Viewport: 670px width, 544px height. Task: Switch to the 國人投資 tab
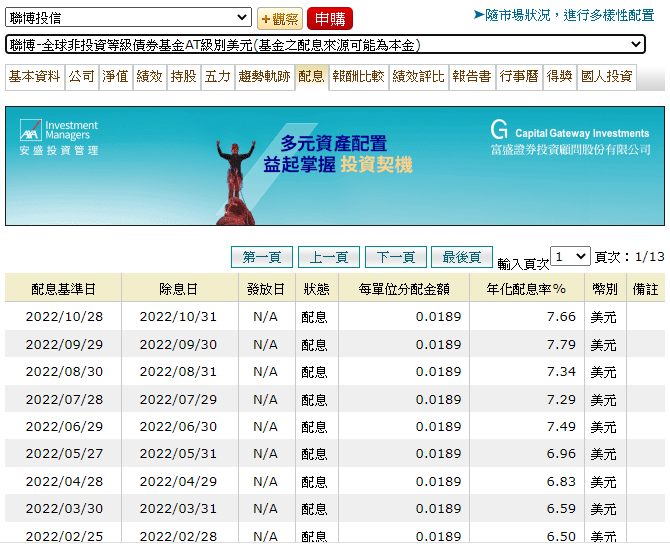point(607,77)
